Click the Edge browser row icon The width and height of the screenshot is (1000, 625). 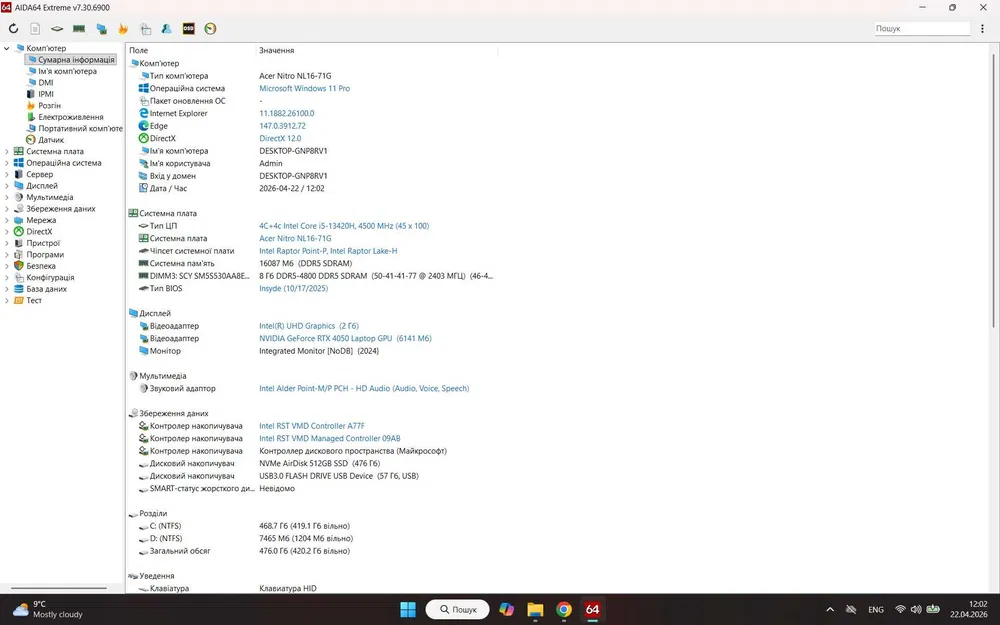[x=143, y=126]
